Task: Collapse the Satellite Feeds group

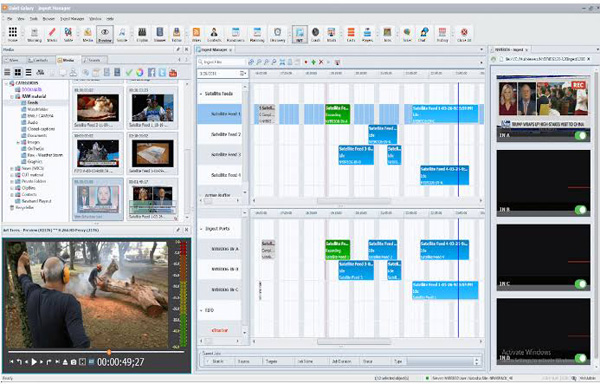Action: pos(201,94)
